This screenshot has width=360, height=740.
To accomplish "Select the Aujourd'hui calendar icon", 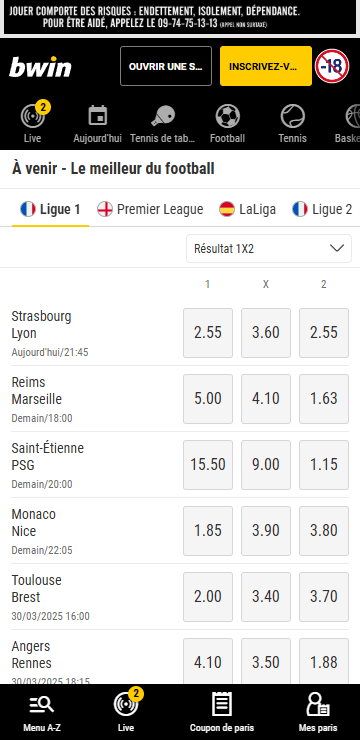I will 98,116.
